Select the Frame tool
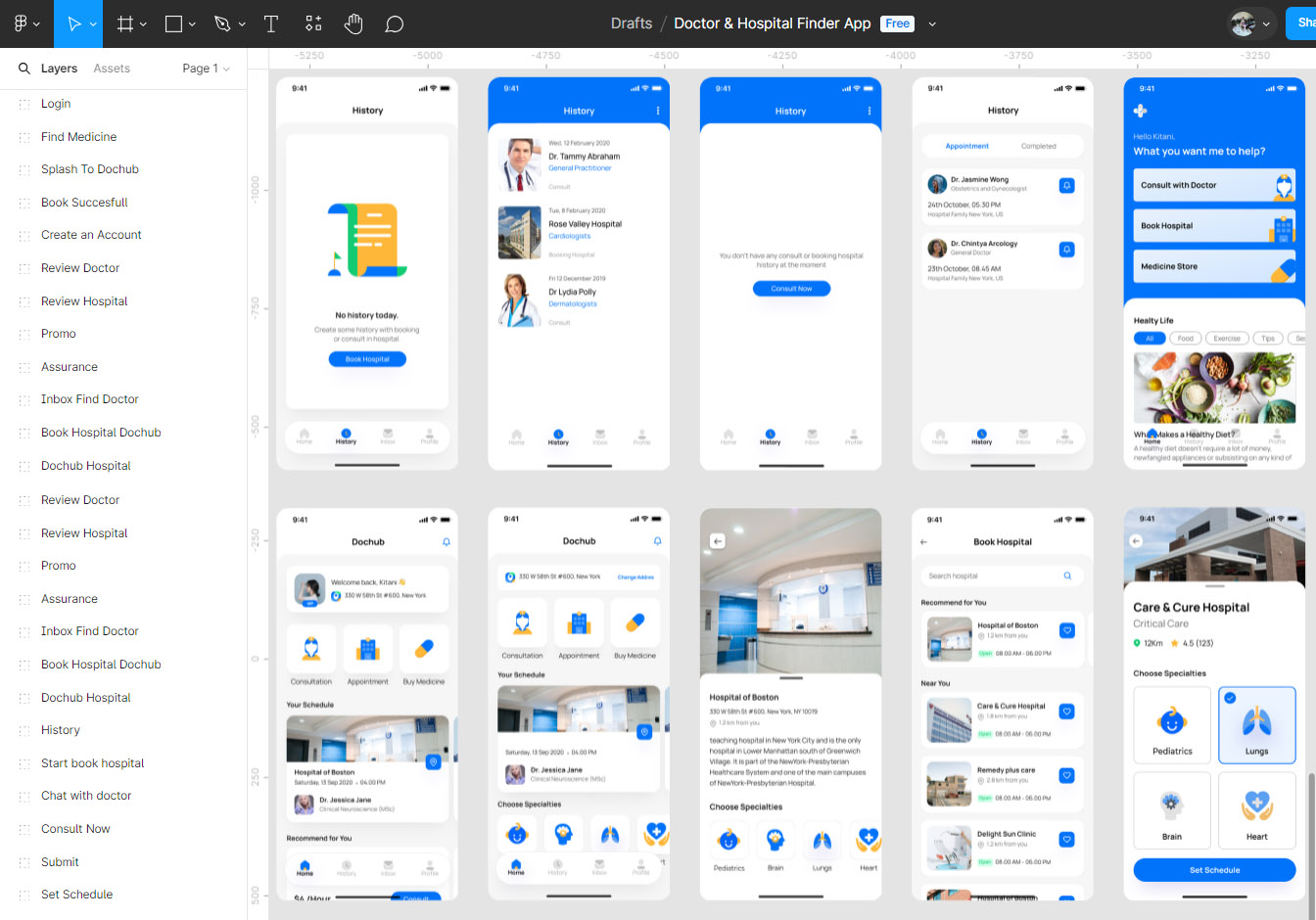 (125, 23)
